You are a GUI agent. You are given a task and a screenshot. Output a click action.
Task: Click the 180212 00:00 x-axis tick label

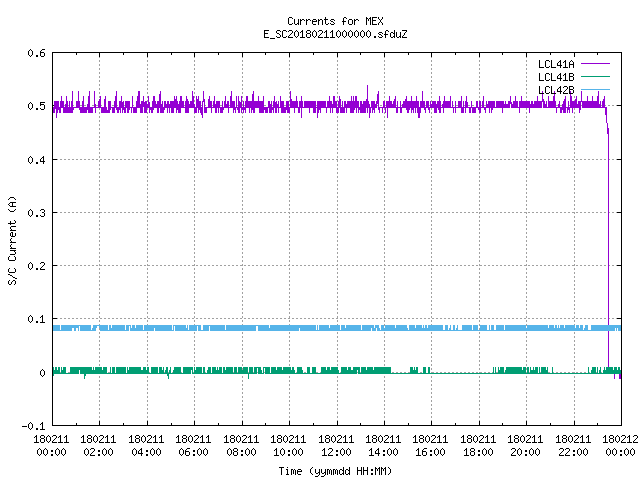pos(620,446)
